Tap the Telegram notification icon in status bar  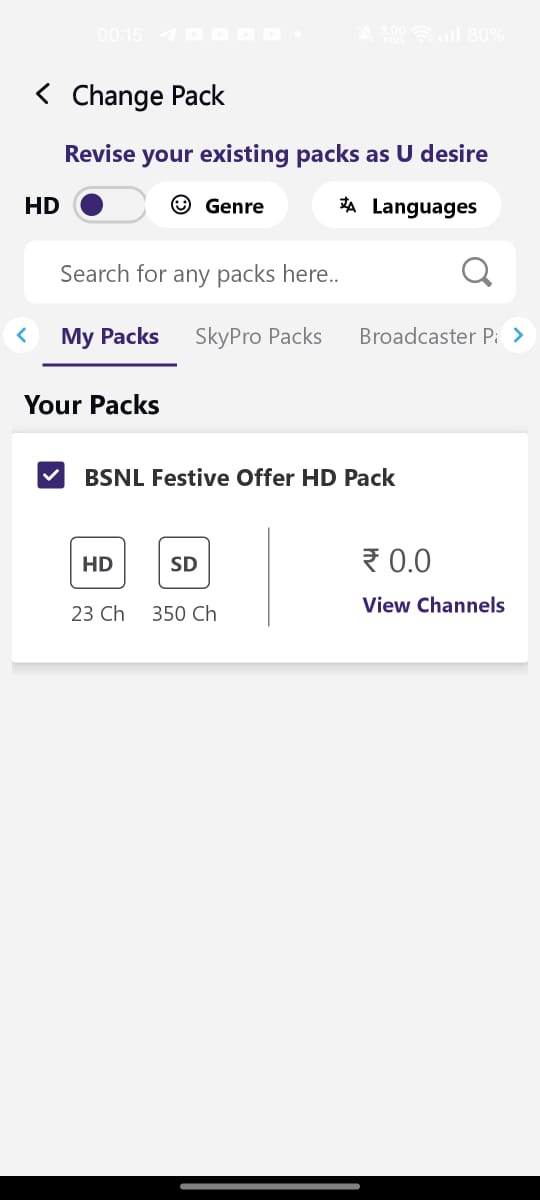(x=168, y=35)
